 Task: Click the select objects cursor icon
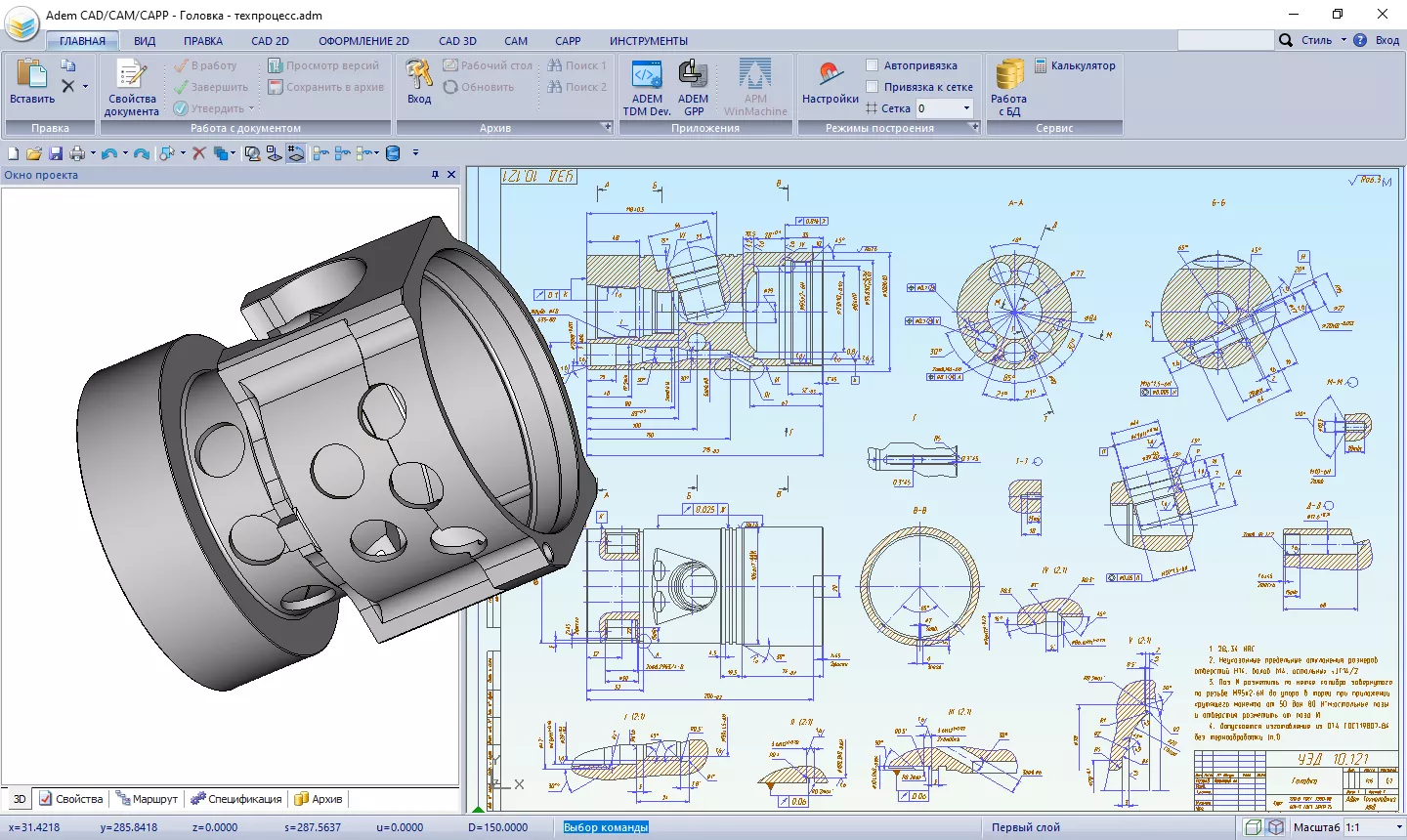(x=166, y=153)
